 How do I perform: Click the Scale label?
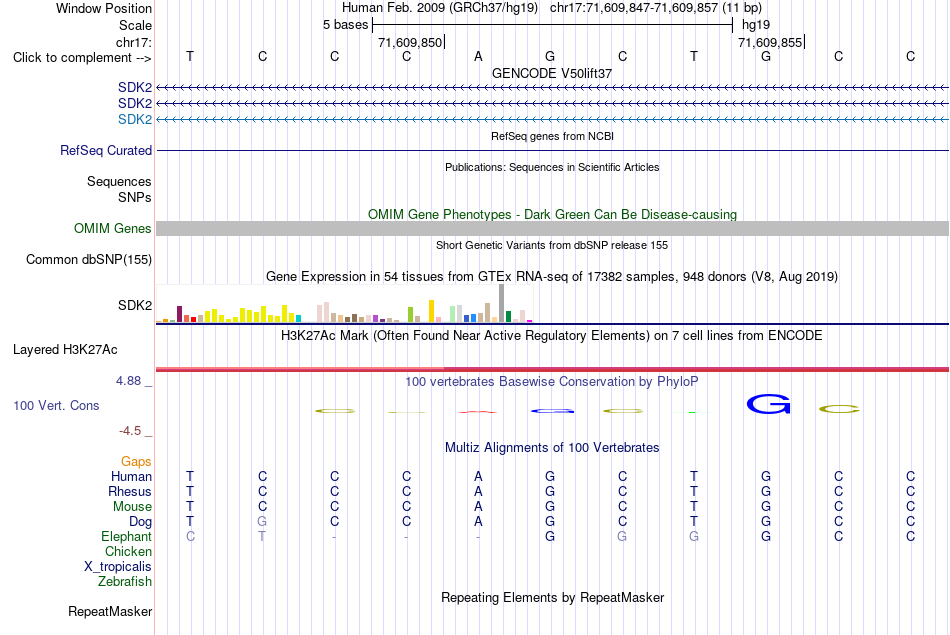(x=135, y=25)
